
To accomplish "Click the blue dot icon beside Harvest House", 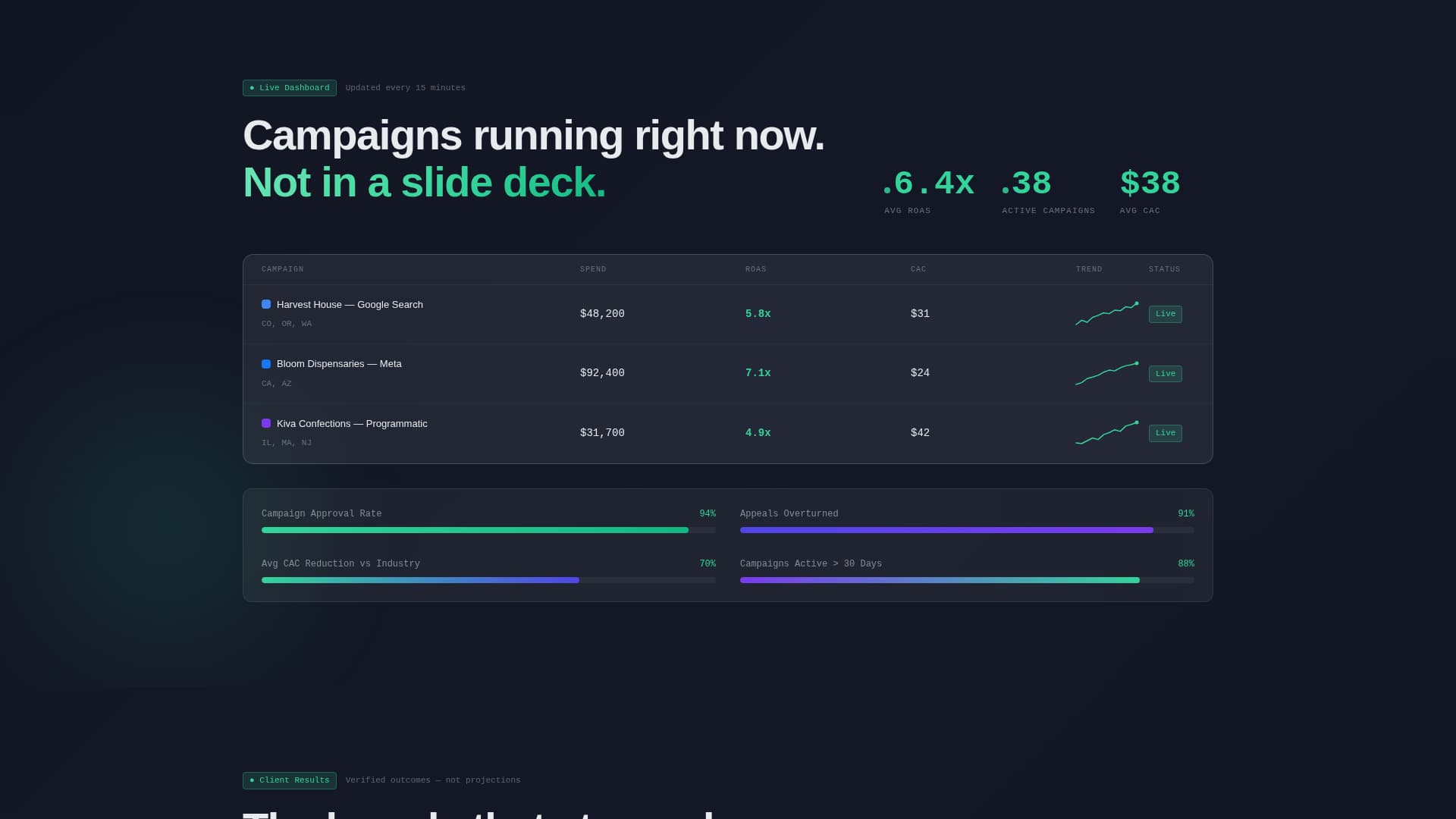I will pyautogui.click(x=265, y=304).
